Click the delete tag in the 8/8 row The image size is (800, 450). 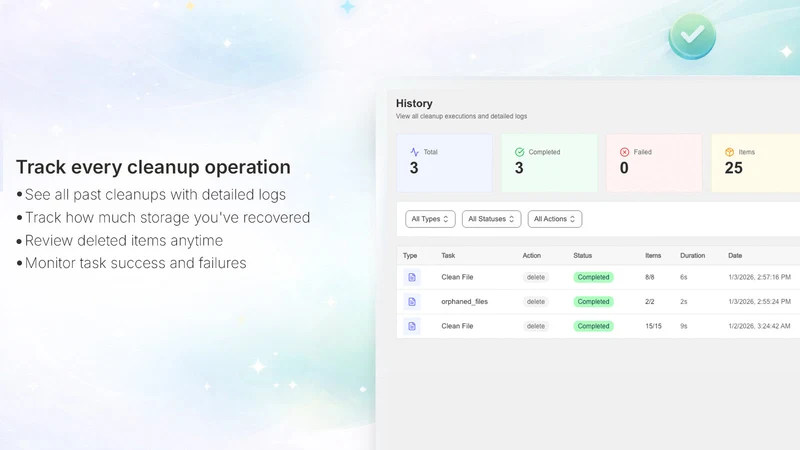[x=536, y=277]
